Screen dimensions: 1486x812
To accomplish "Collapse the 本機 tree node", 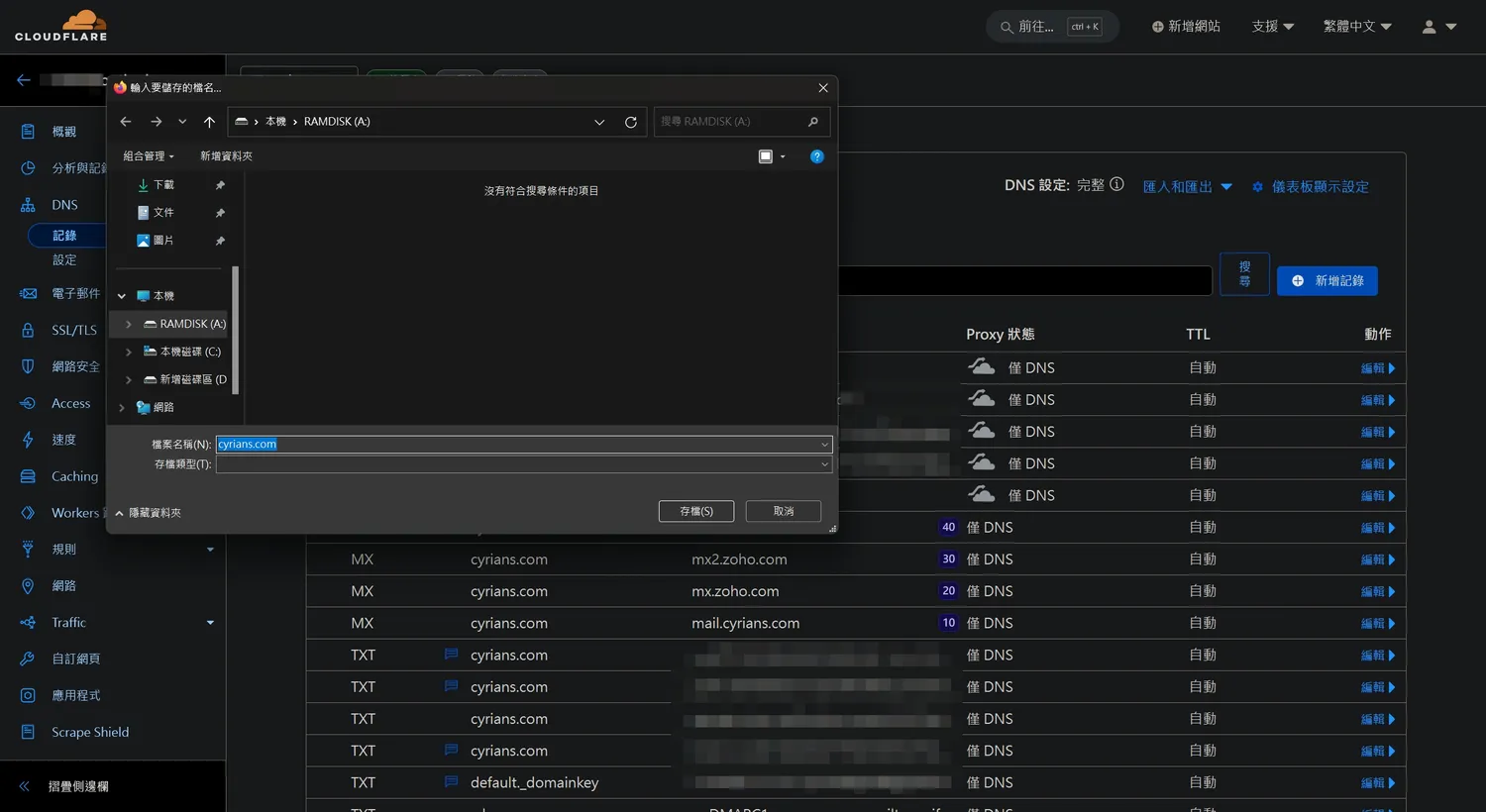I will [122, 296].
